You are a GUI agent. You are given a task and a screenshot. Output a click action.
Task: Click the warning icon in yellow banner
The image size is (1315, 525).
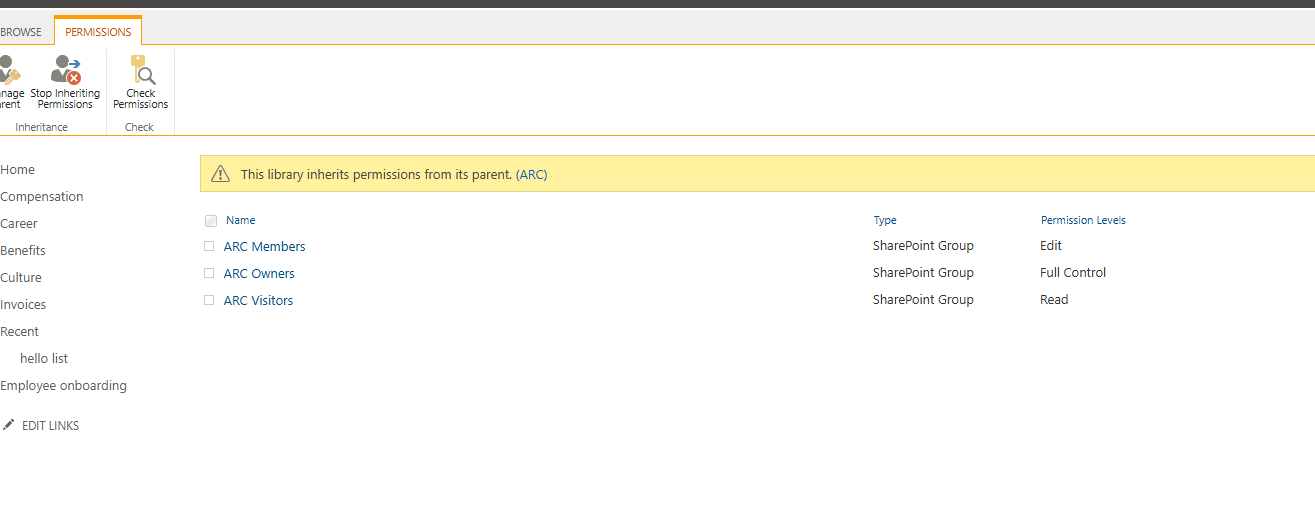pos(220,174)
